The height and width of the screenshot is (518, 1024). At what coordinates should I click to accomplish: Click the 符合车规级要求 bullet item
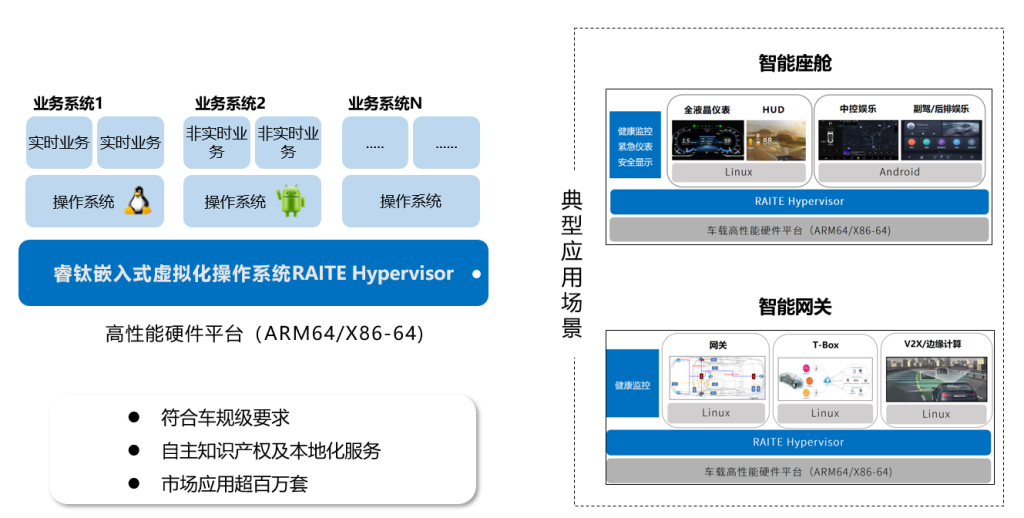pyautogui.click(x=225, y=417)
